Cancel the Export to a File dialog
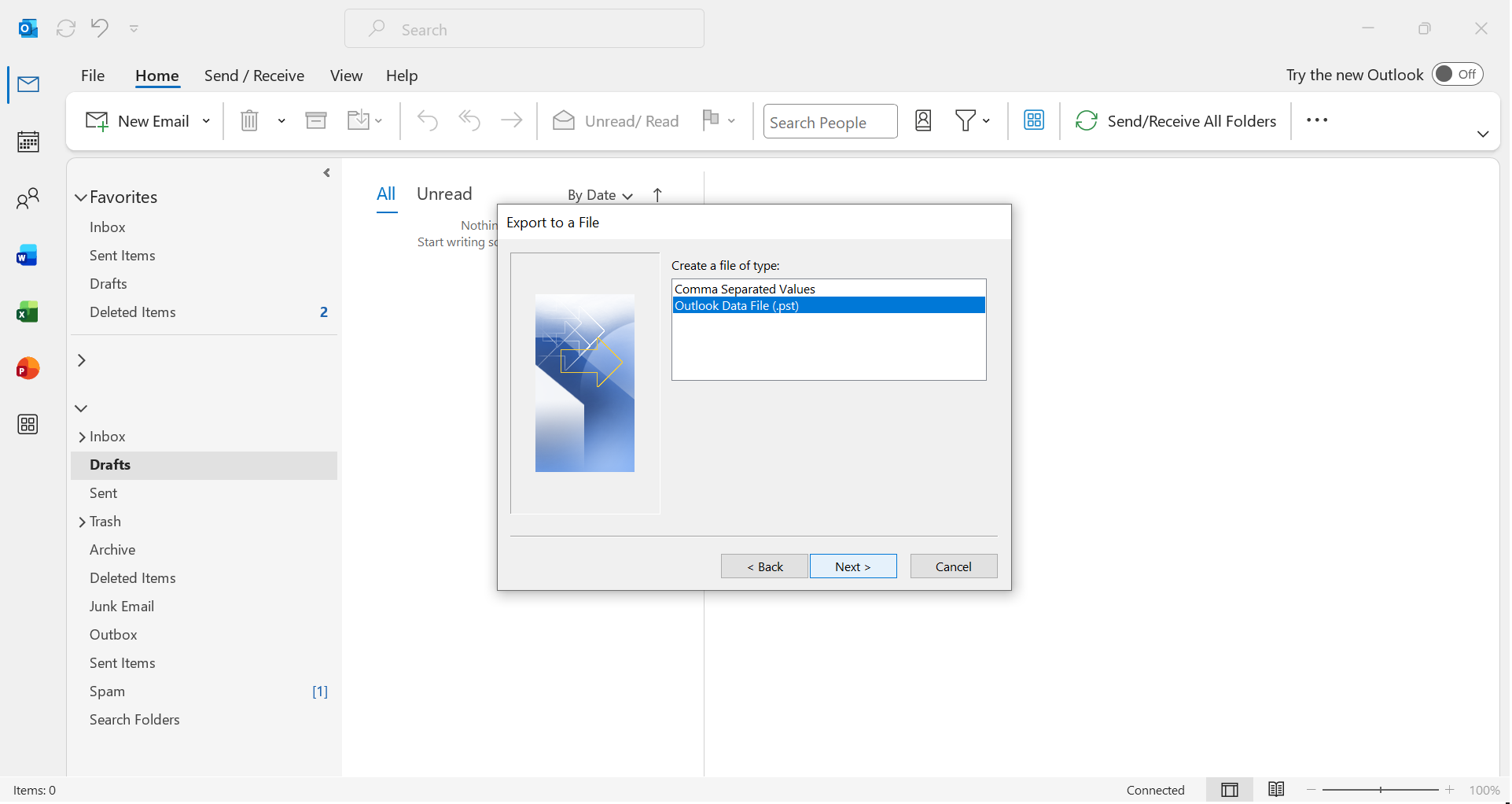 tap(954, 566)
